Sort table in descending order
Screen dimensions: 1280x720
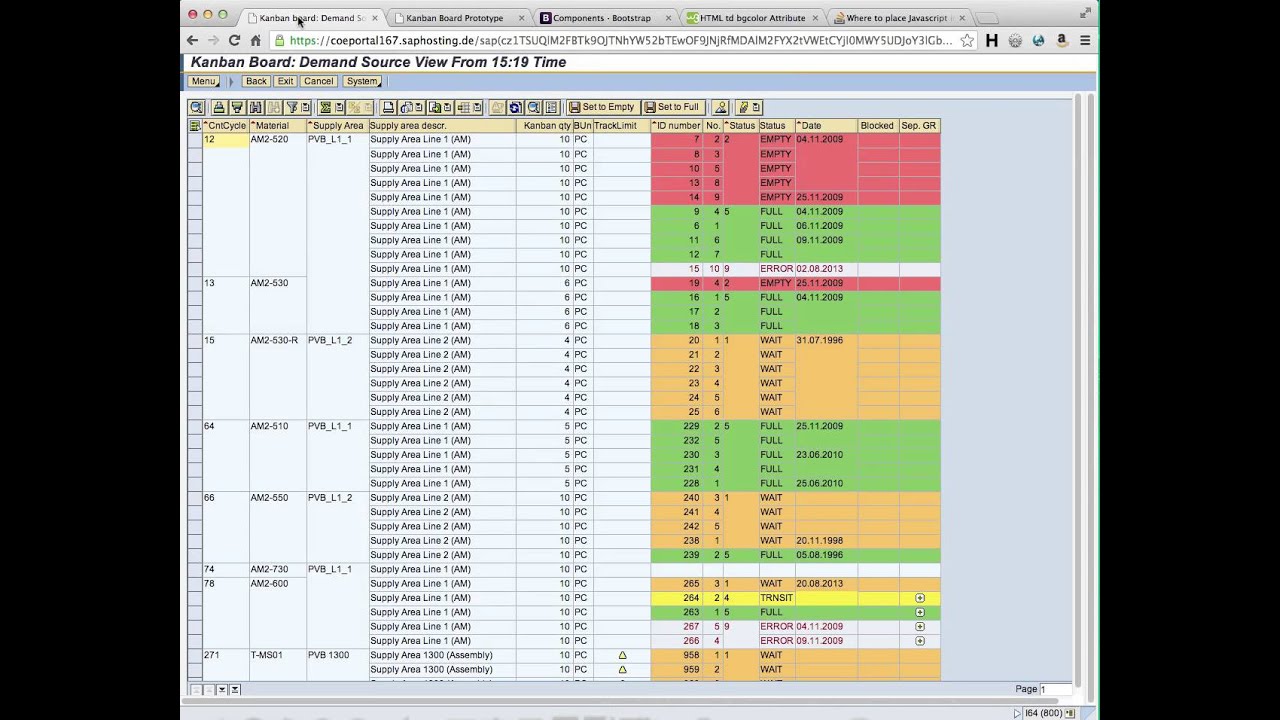pyautogui.click(x=237, y=107)
